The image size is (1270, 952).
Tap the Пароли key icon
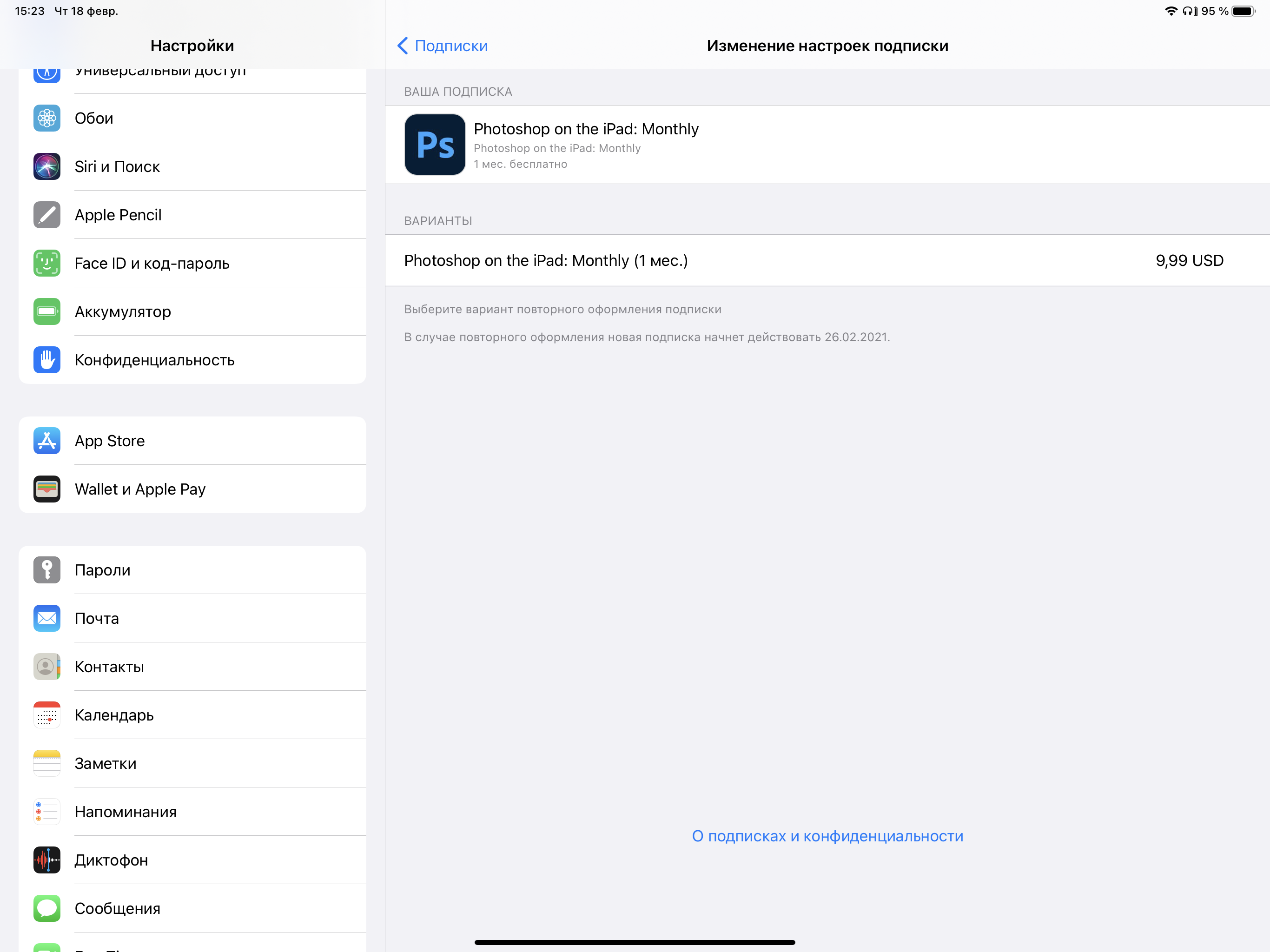[x=46, y=570]
